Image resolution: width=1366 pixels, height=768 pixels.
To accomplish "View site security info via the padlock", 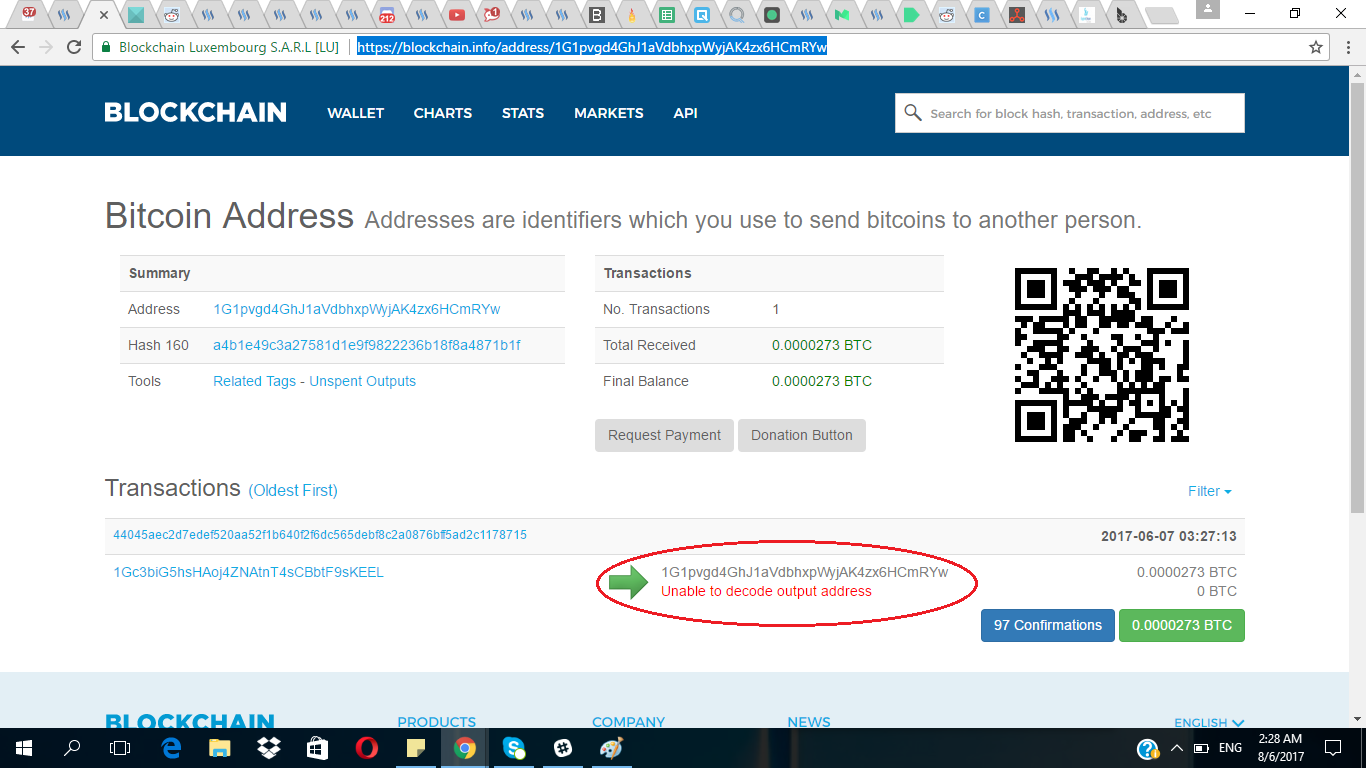I will [106, 47].
